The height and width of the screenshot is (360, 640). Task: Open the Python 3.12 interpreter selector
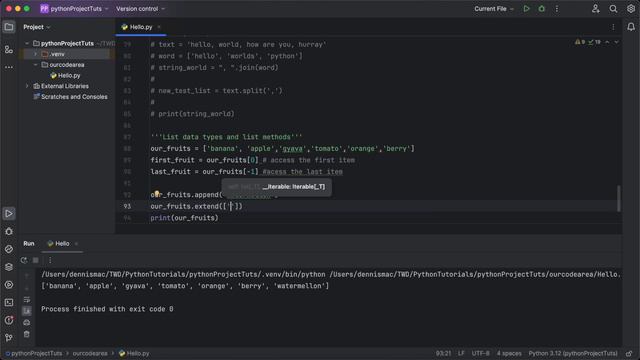(x=573, y=353)
